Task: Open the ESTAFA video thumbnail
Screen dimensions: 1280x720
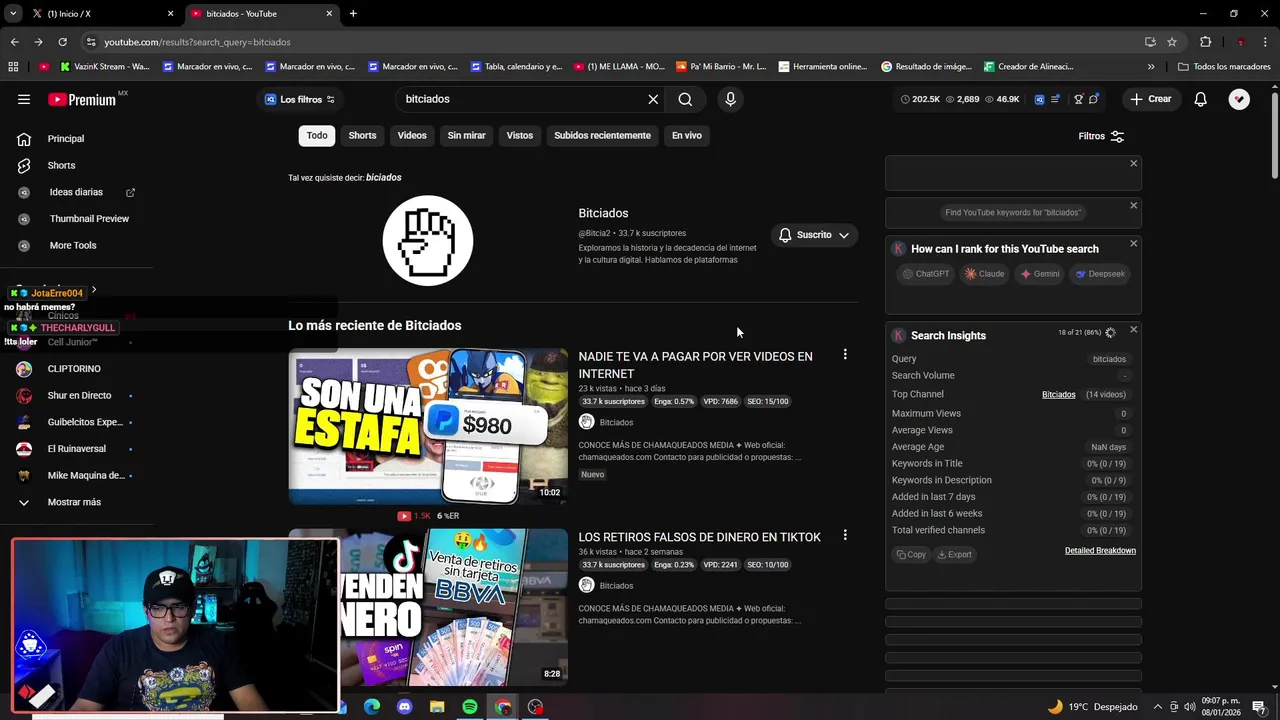Action: click(428, 425)
